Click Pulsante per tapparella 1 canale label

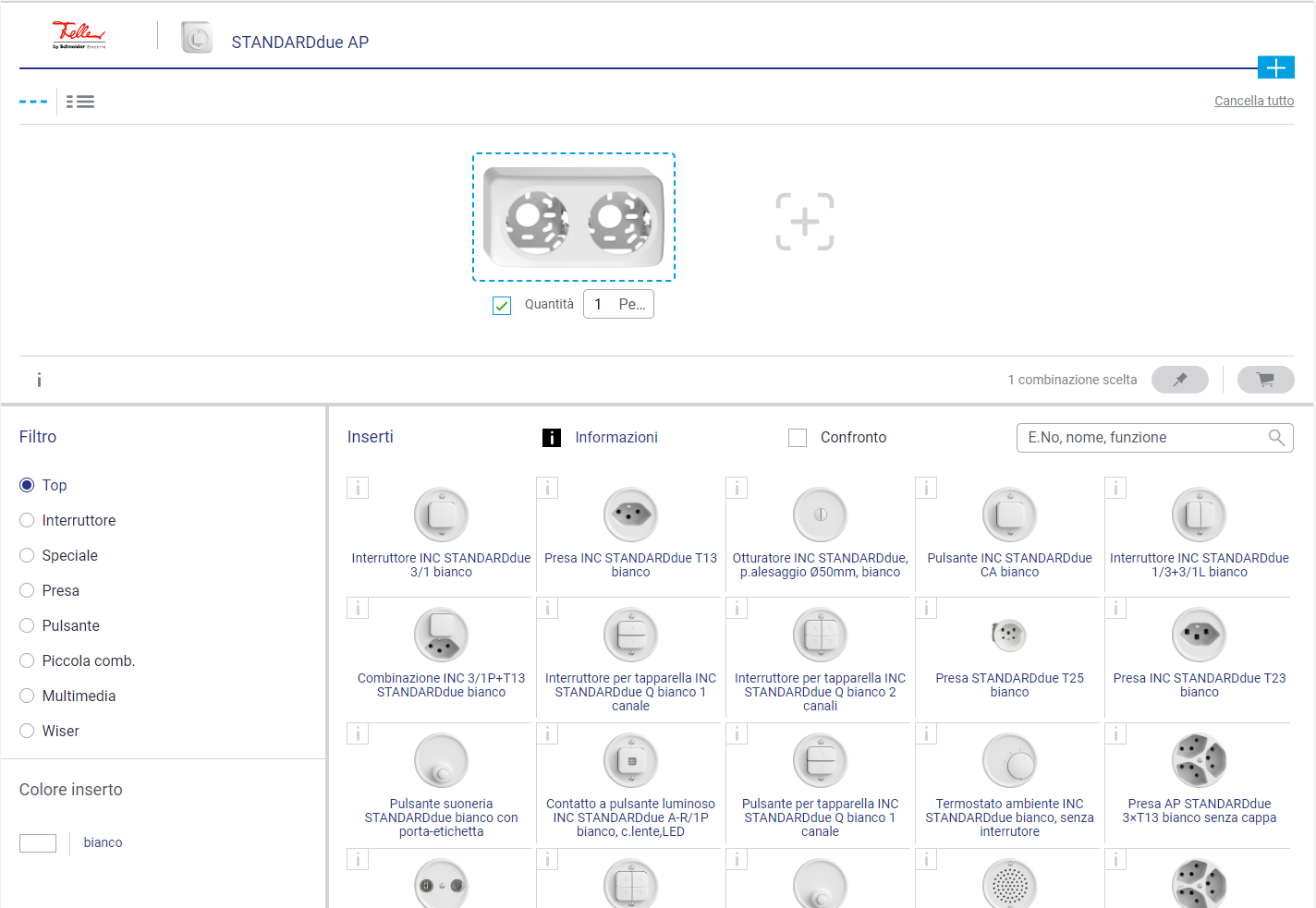click(821, 817)
